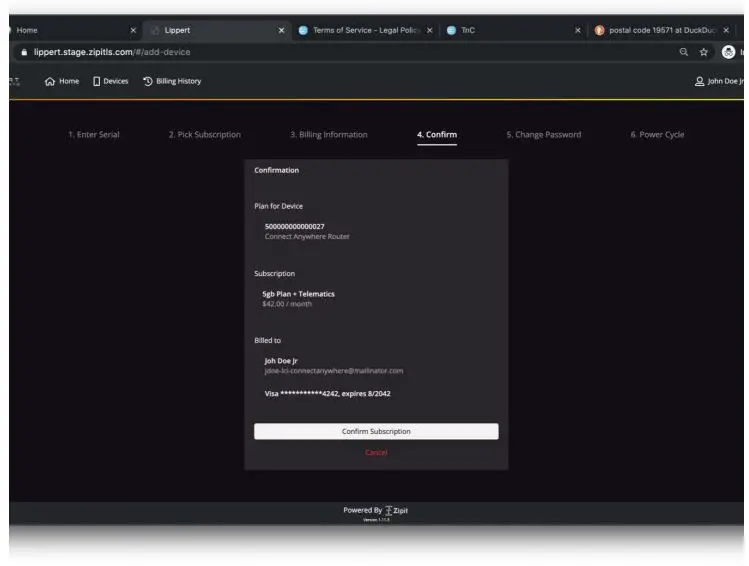
Task: Open the John Doe Jr user menu
Action: [719, 81]
